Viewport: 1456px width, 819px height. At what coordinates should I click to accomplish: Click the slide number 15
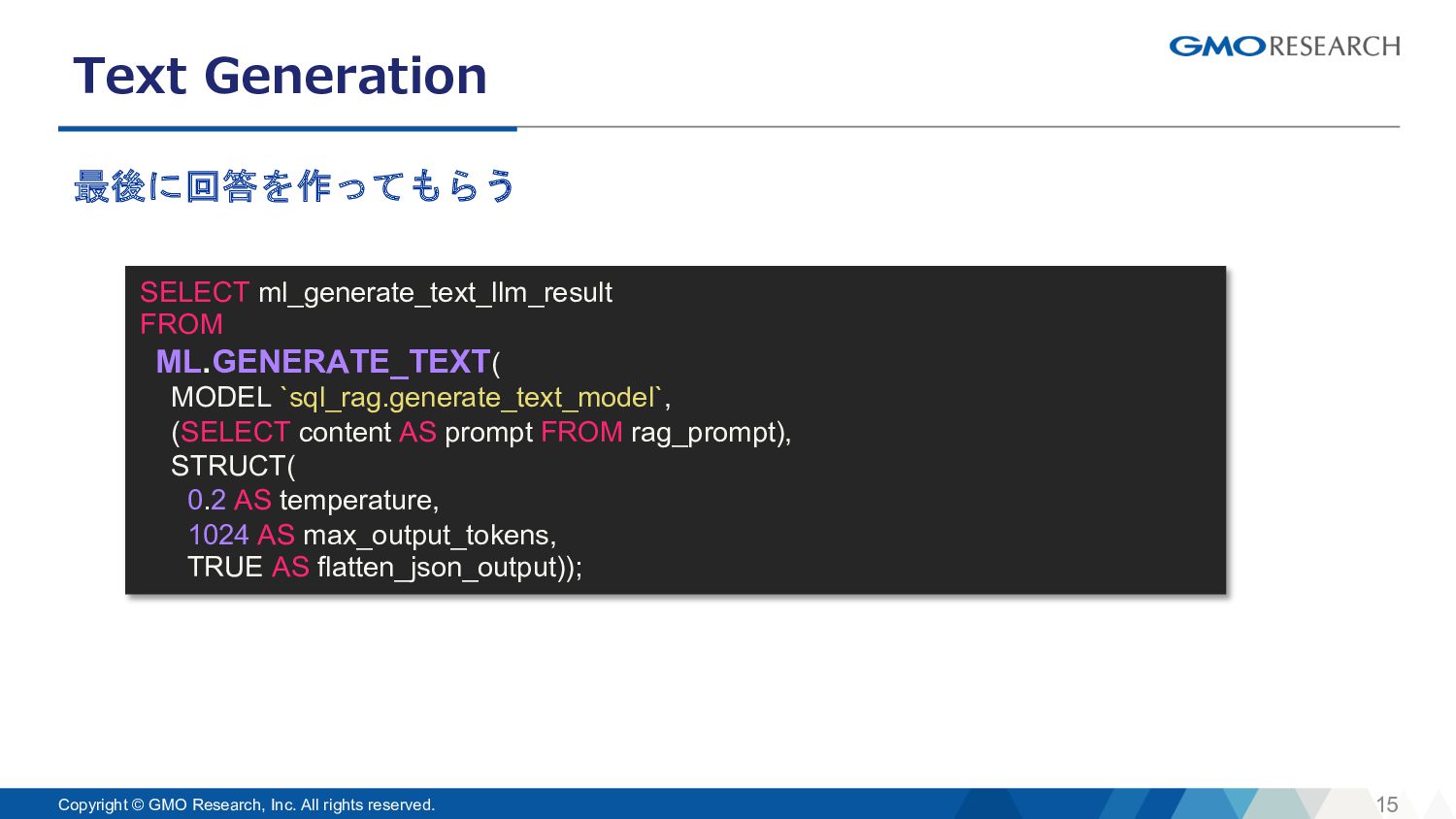click(1387, 804)
